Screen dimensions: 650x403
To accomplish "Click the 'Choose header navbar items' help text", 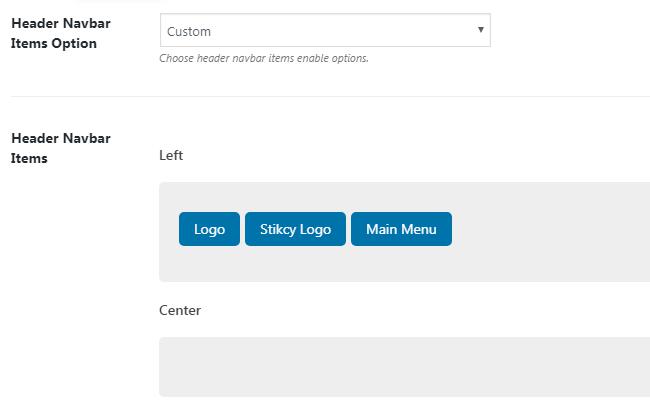I will (x=264, y=58).
